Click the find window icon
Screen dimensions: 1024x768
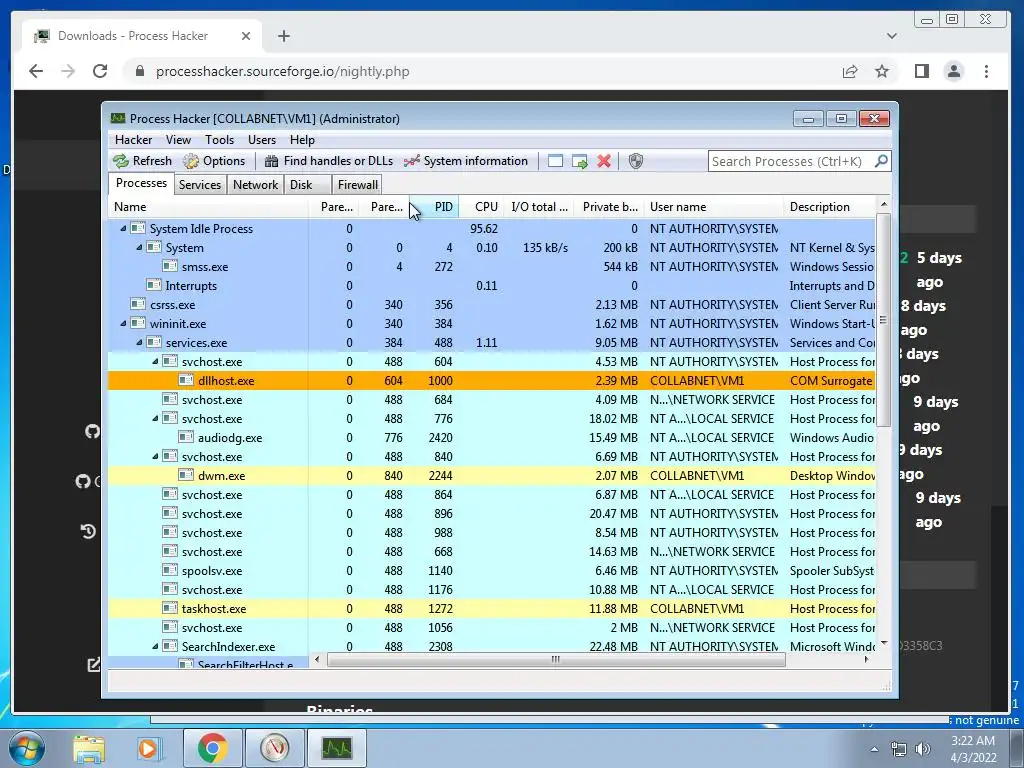coord(555,161)
